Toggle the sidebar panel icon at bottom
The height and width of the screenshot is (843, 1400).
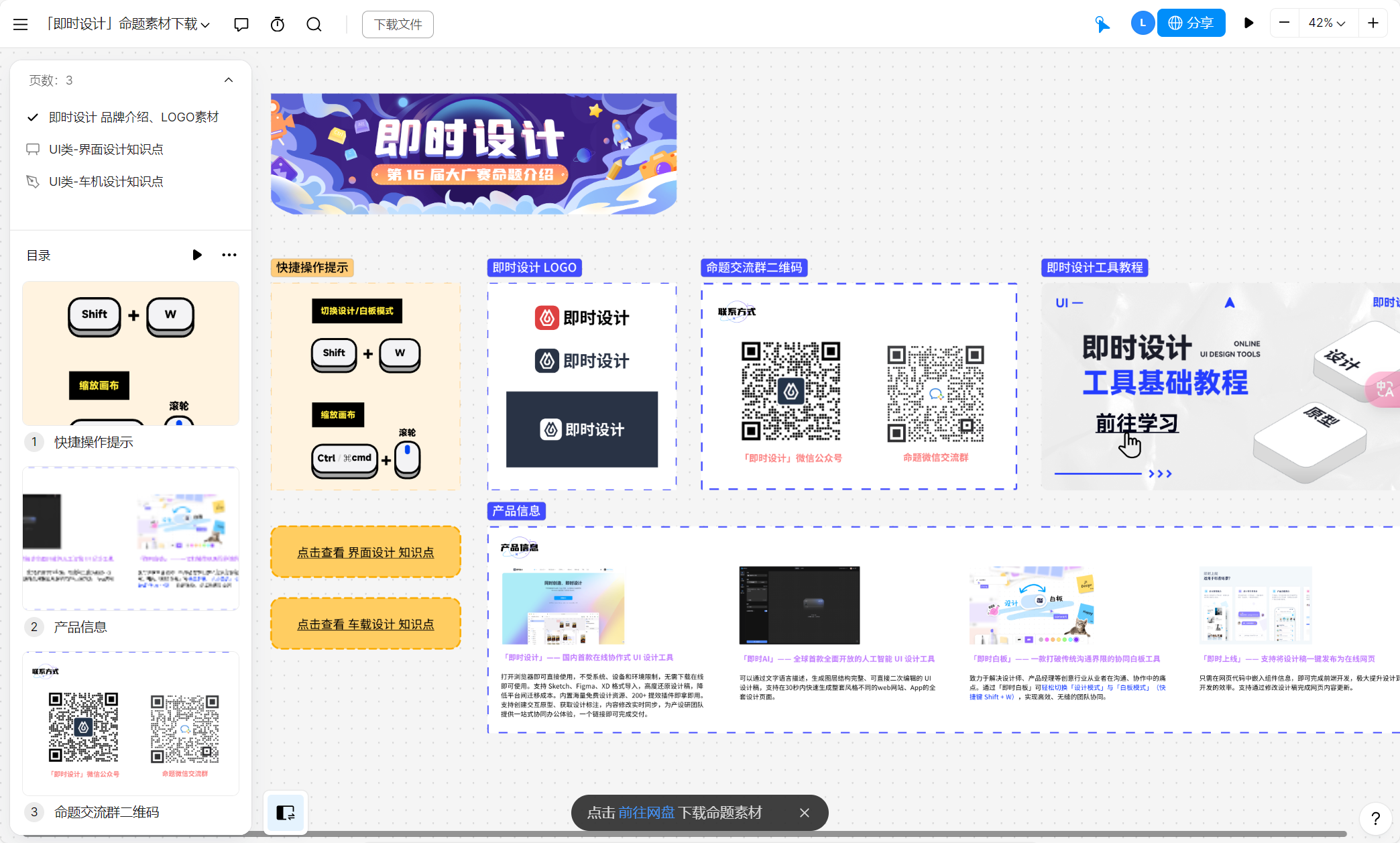[x=286, y=813]
